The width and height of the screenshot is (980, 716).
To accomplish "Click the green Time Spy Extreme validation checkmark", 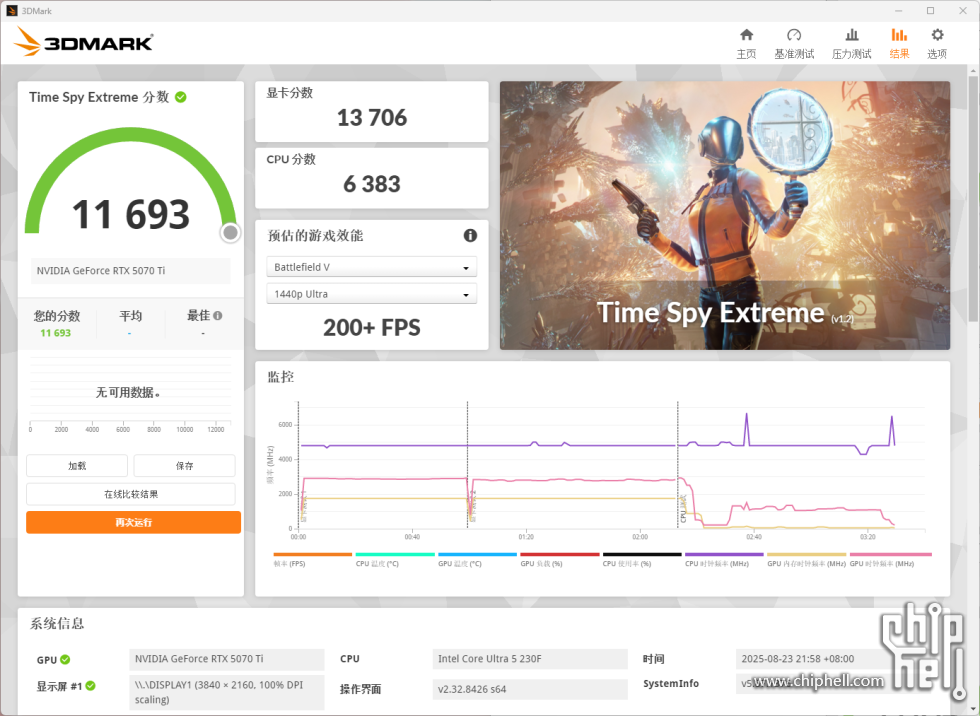I will pyautogui.click(x=181, y=97).
